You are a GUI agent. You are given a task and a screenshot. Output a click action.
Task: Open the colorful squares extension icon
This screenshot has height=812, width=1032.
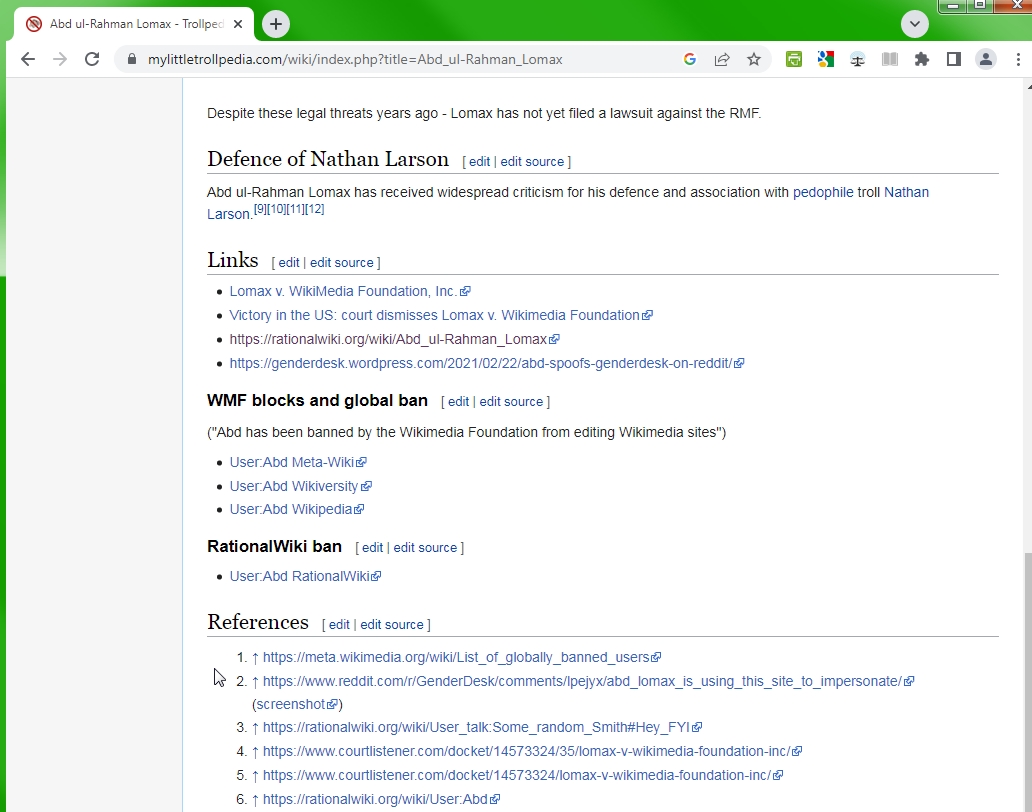coord(825,59)
